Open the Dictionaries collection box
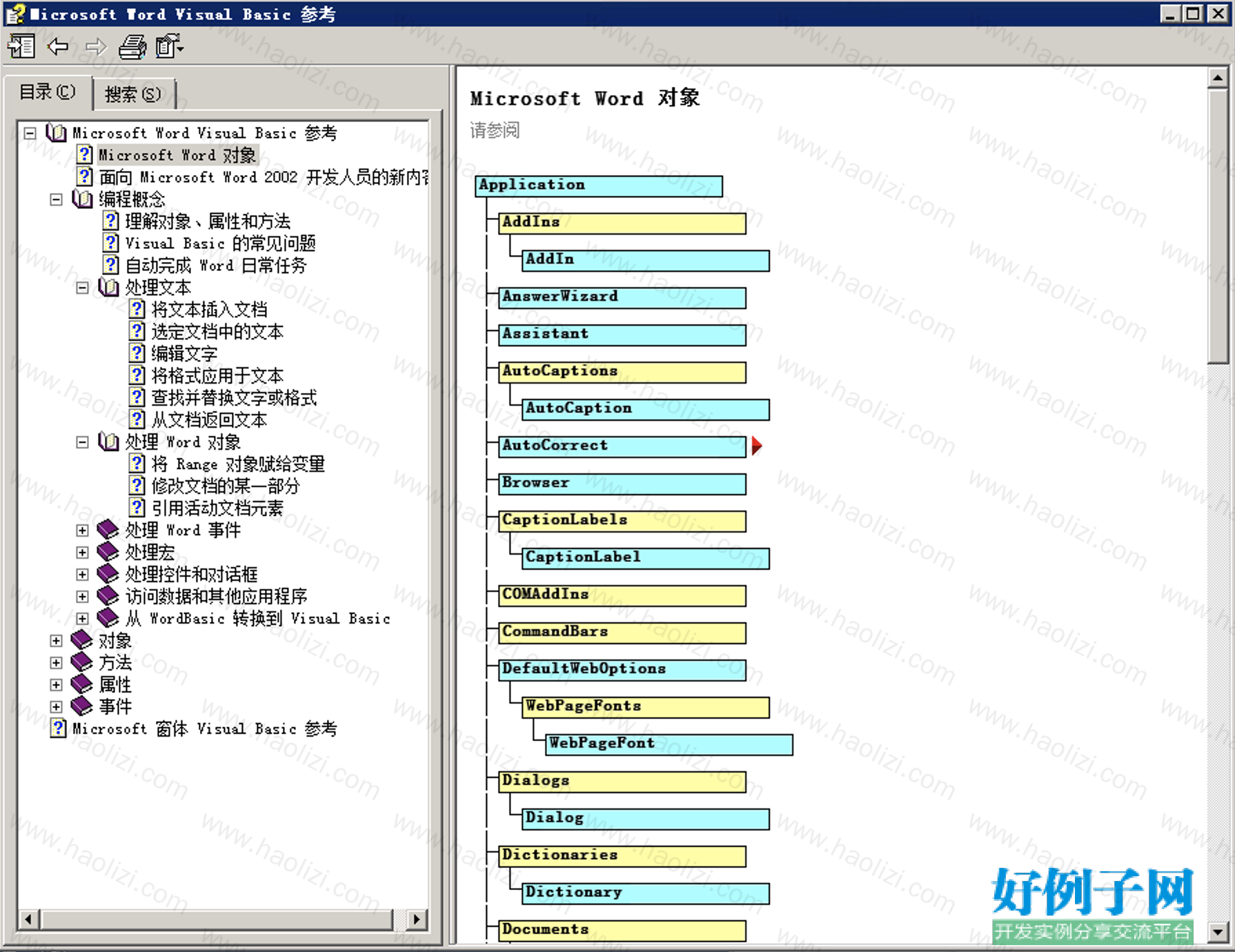1235x952 pixels. [x=622, y=857]
